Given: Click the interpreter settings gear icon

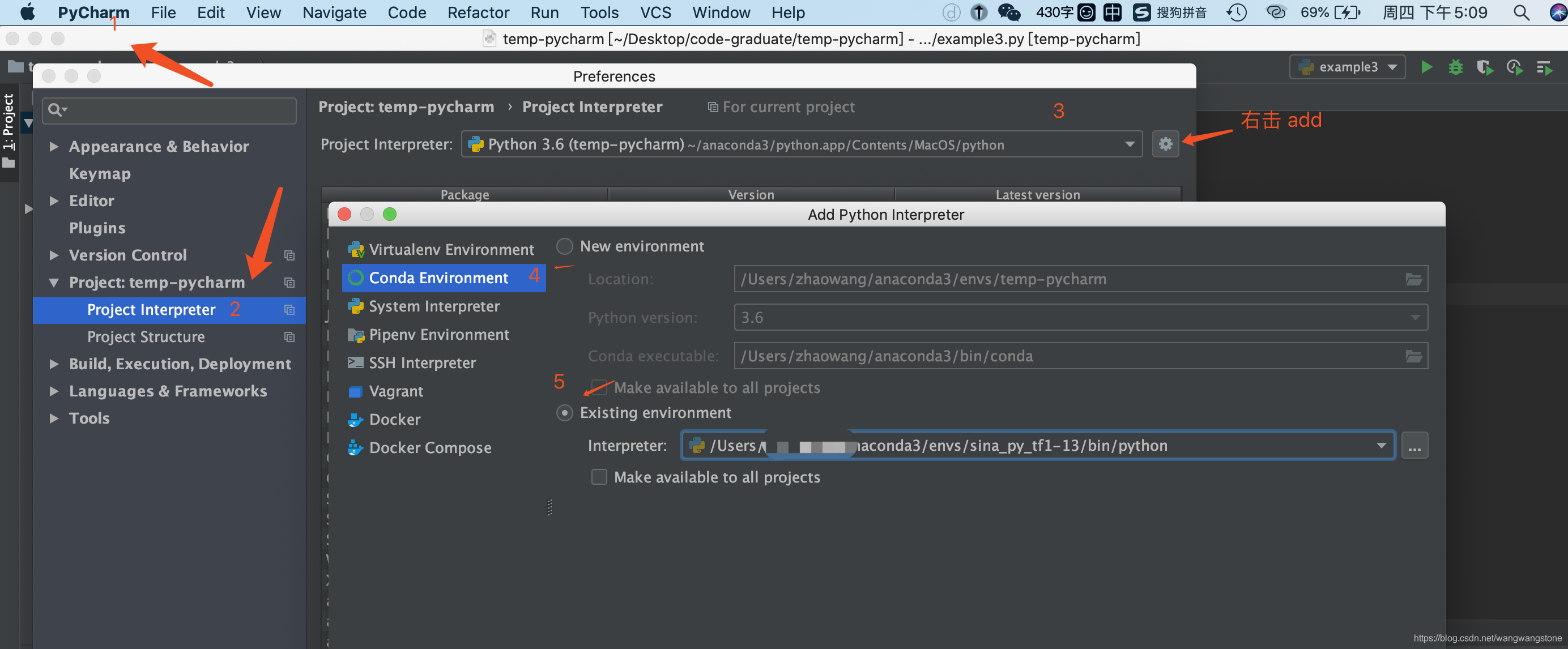Looking at the screenshot, I should coord(1165,144).
